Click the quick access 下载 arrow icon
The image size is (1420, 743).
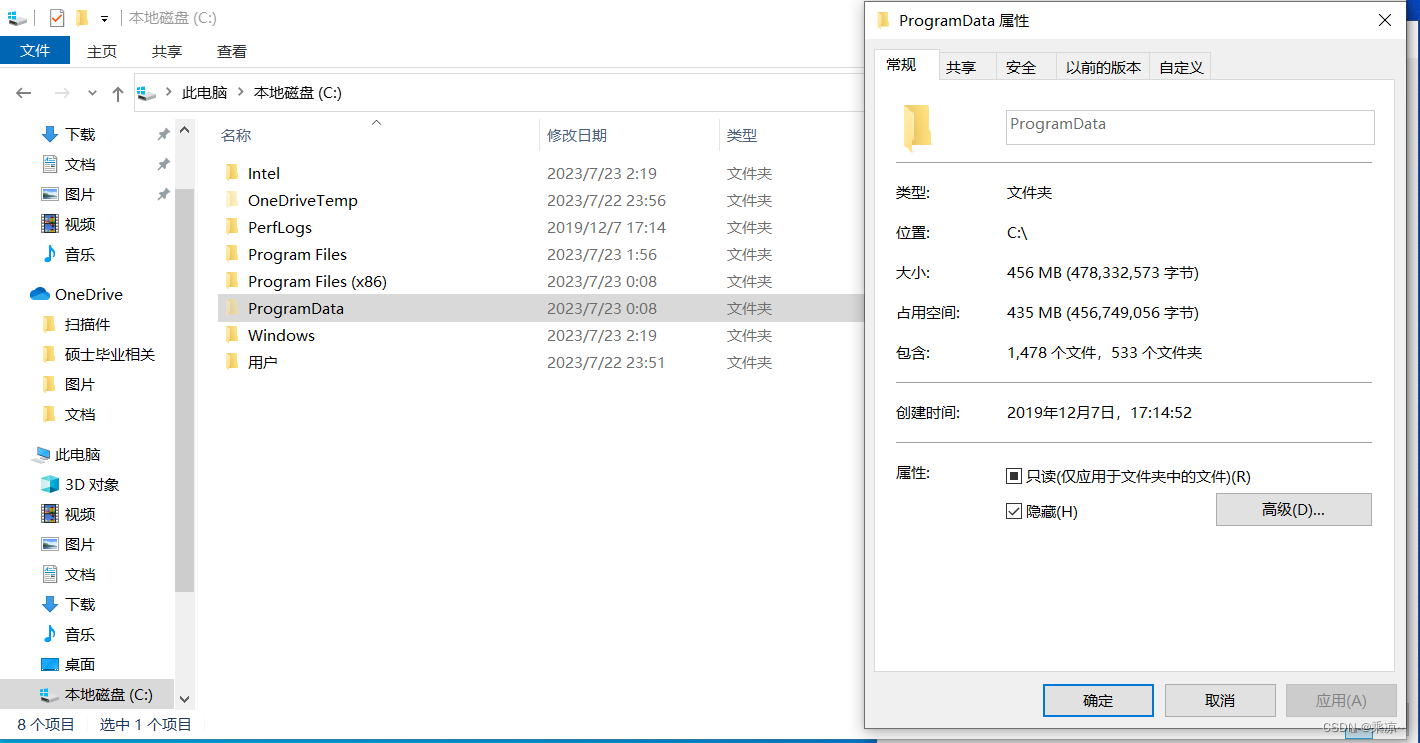pos(50,134)
